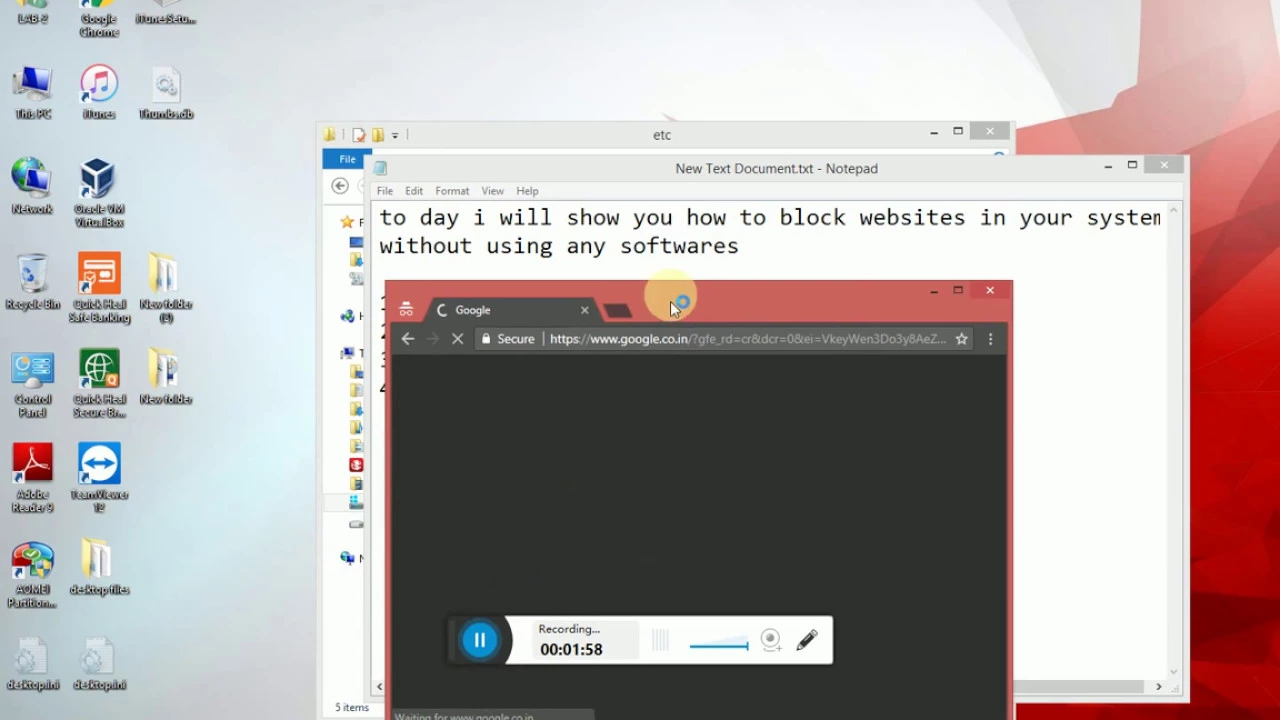Launch Quick Heal Safe Banking
Viewport: 1280px width, 720px height.
(x=99, y=288)
